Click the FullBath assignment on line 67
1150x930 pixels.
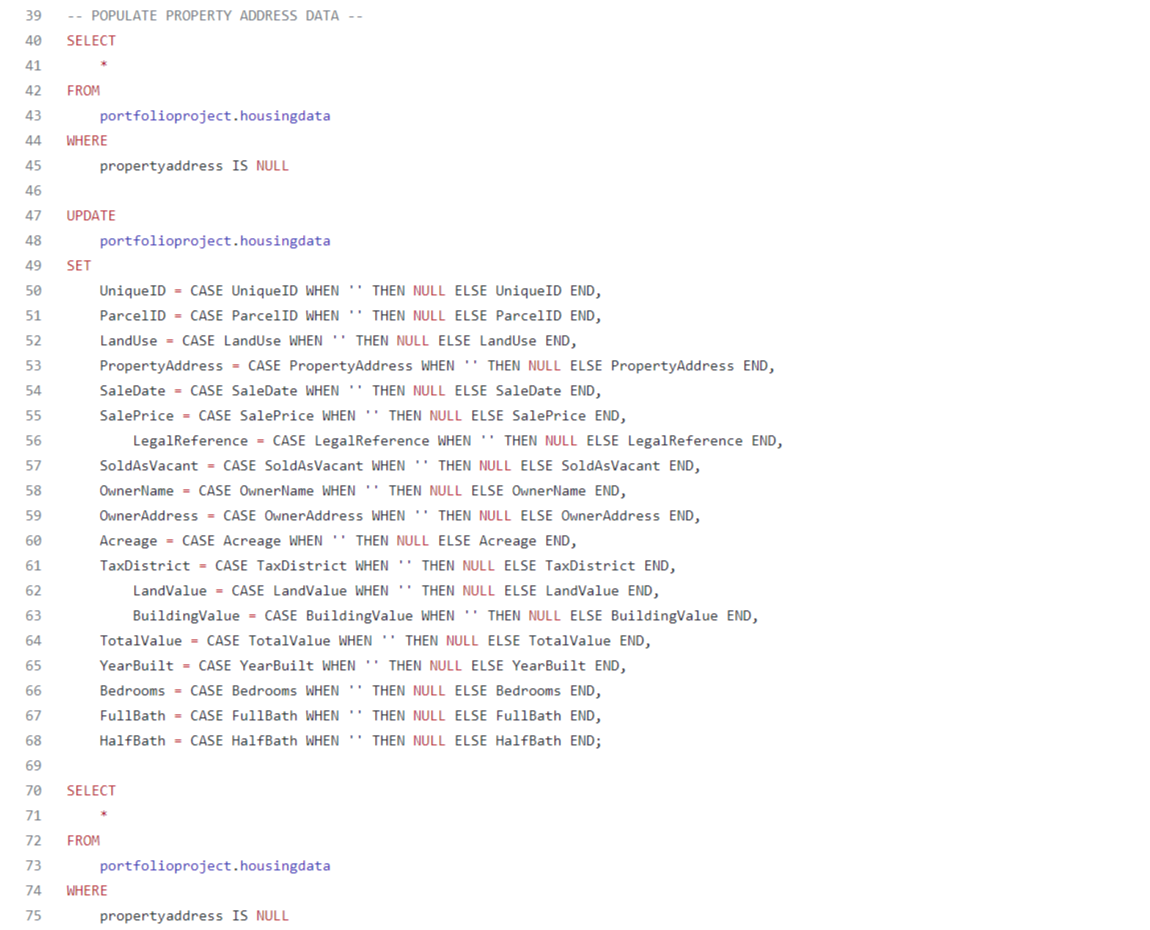pyautogui.click(x=351, y=715)
